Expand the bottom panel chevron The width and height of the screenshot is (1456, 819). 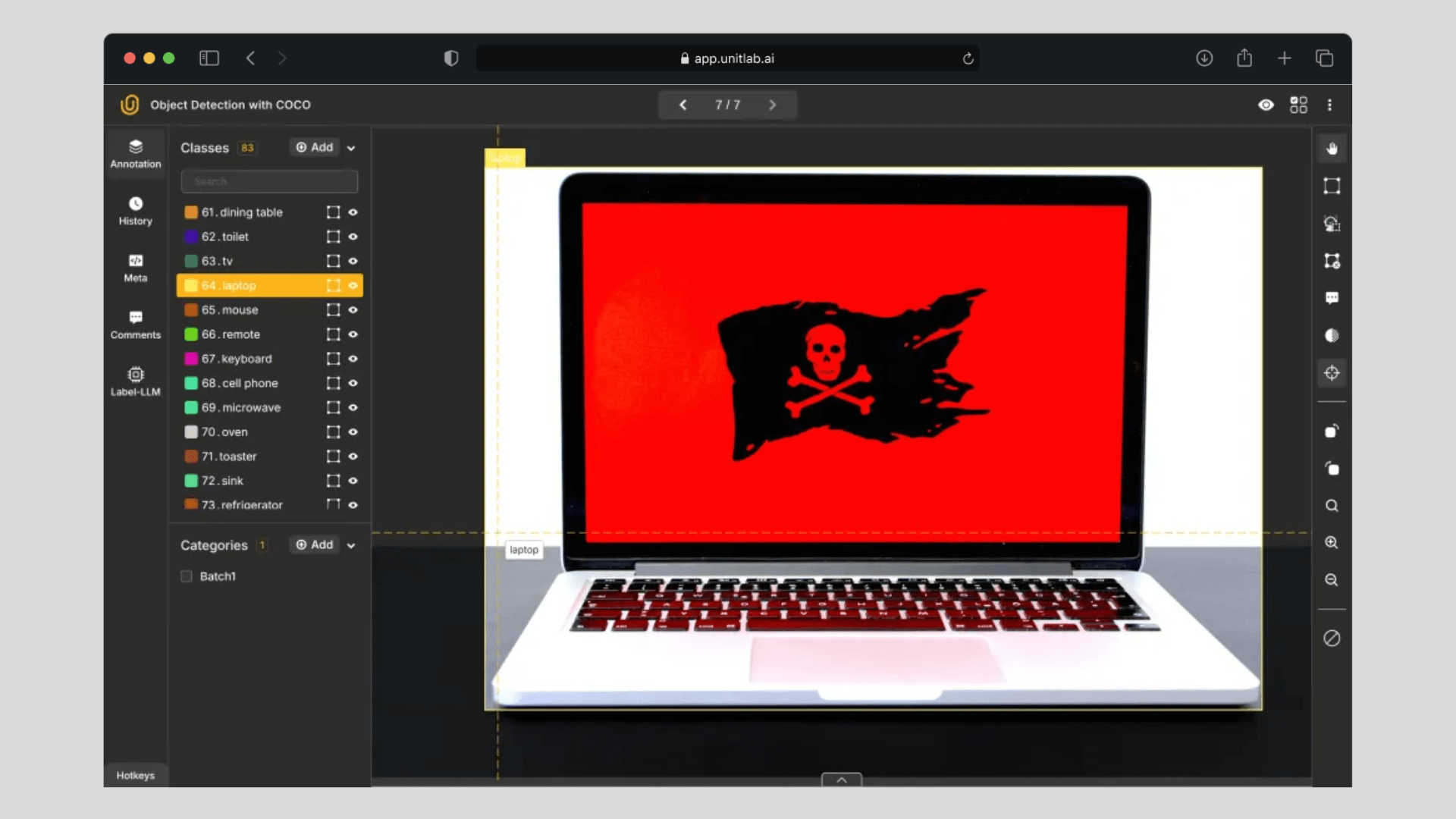(x=841, y=780)
